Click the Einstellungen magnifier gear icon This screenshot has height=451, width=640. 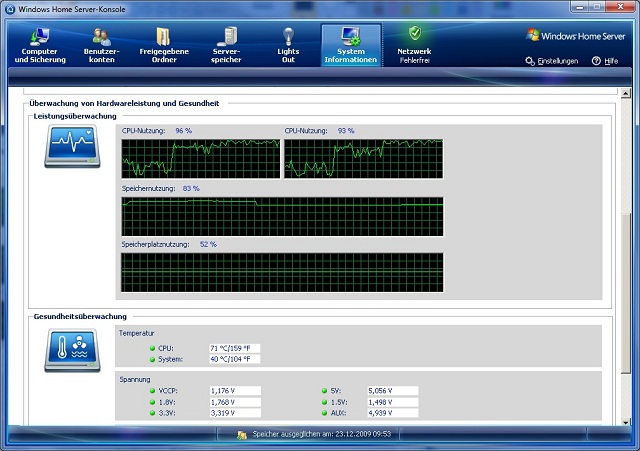[530, 61]
